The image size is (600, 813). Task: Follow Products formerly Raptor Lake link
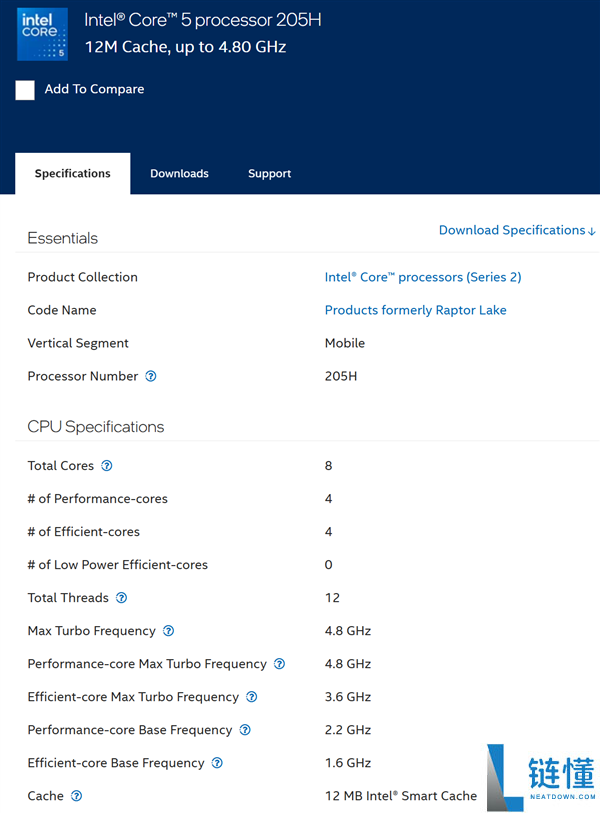tap(415, 310)
